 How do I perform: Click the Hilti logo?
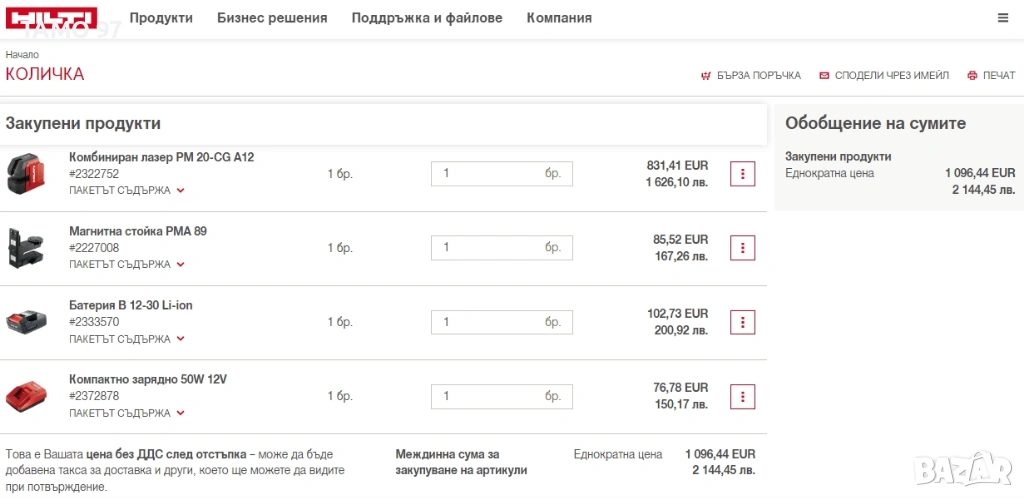coord(52,18)
